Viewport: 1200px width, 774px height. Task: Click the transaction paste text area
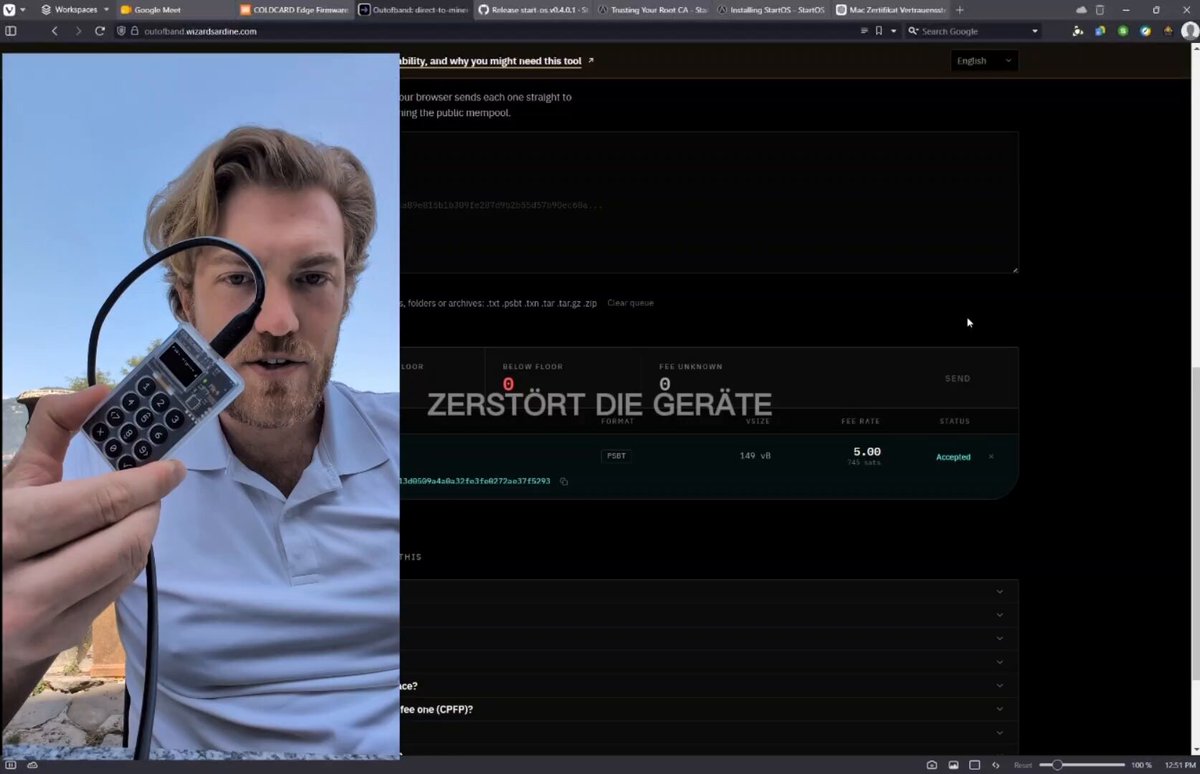709,202
